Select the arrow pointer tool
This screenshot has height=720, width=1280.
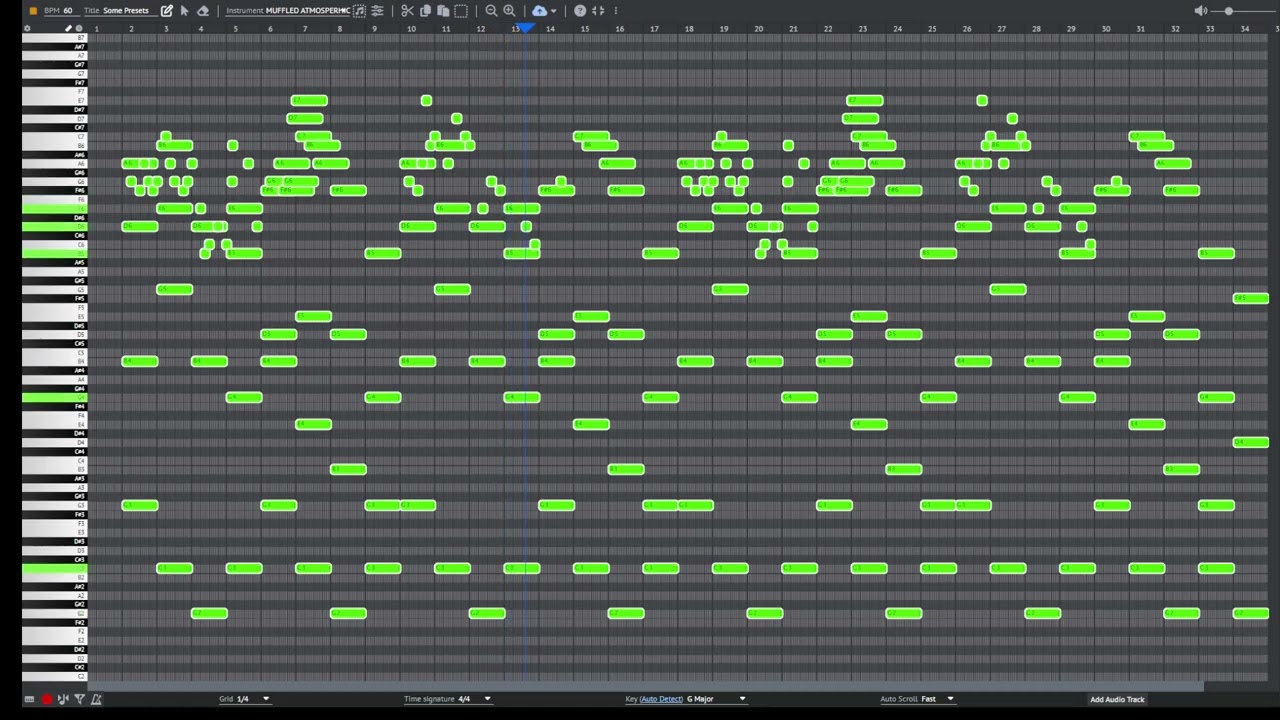click(x=184, y=10)
